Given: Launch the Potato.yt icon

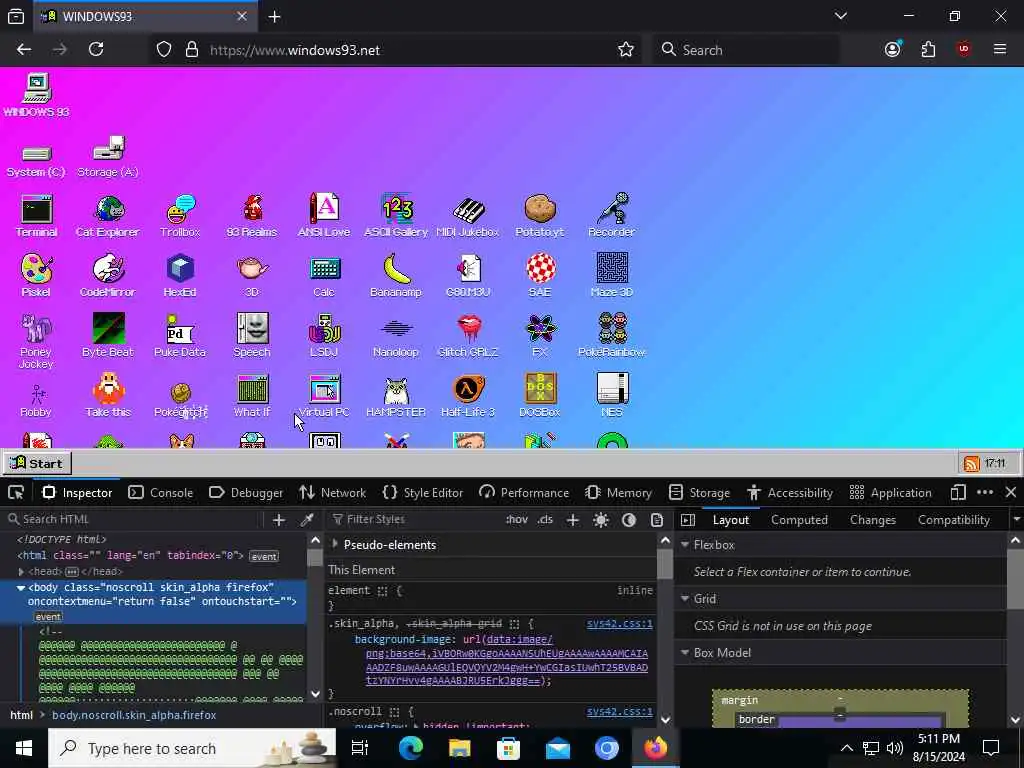Looking at the screenshot, I should tap(540, 216).
